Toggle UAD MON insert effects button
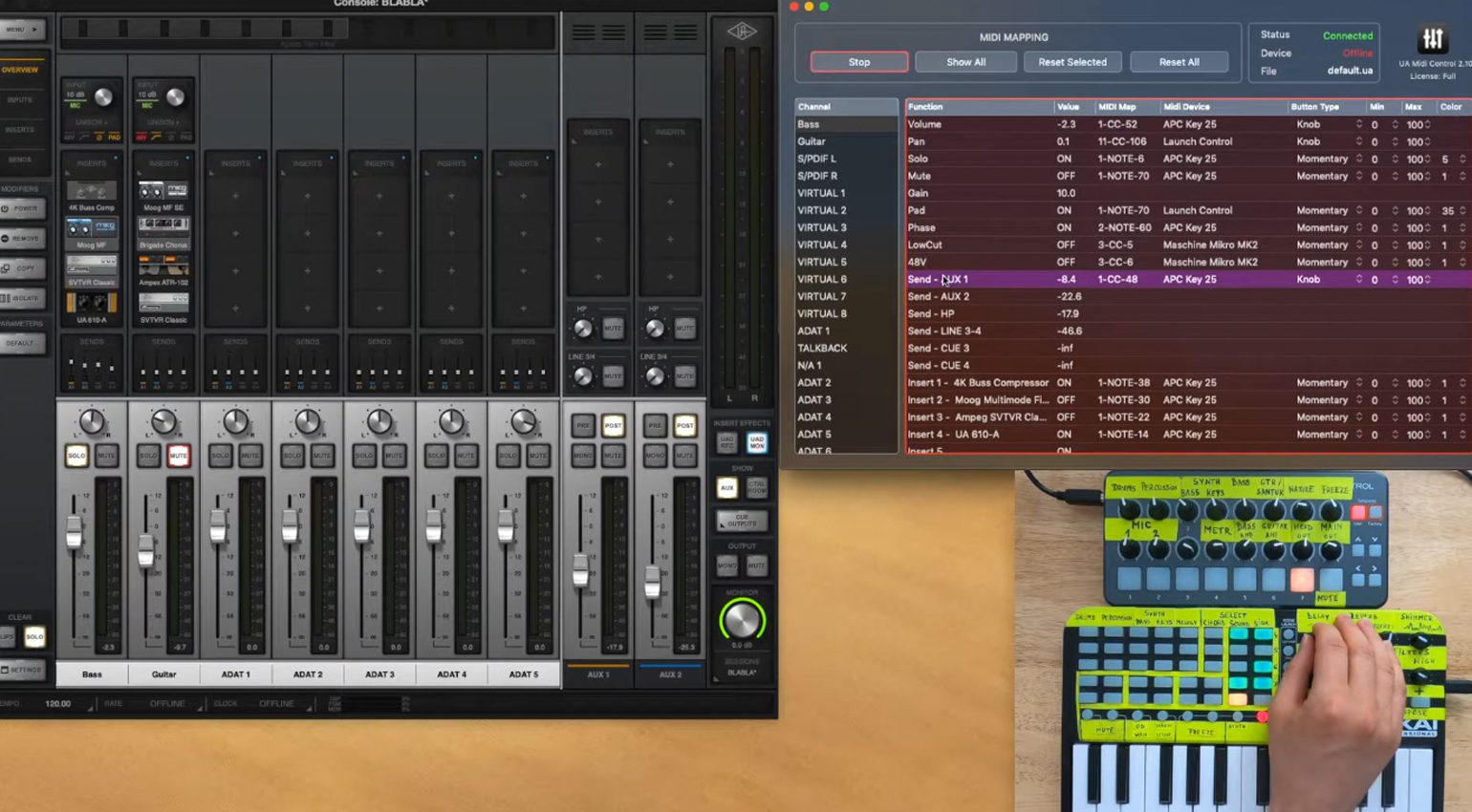The height and width of the screenshot is (812, 1472). coord(756,442)
